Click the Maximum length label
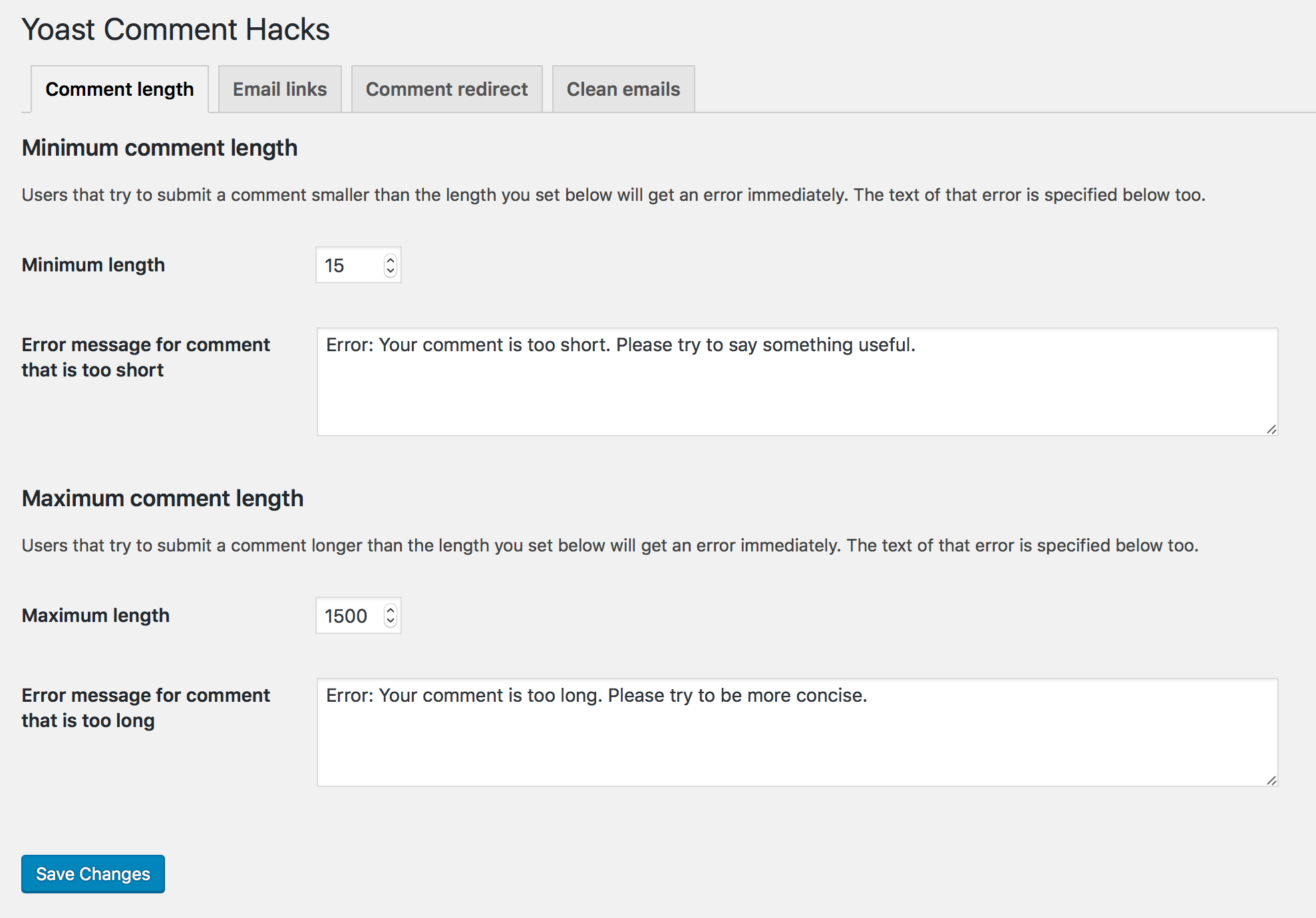 click(95, 615)
